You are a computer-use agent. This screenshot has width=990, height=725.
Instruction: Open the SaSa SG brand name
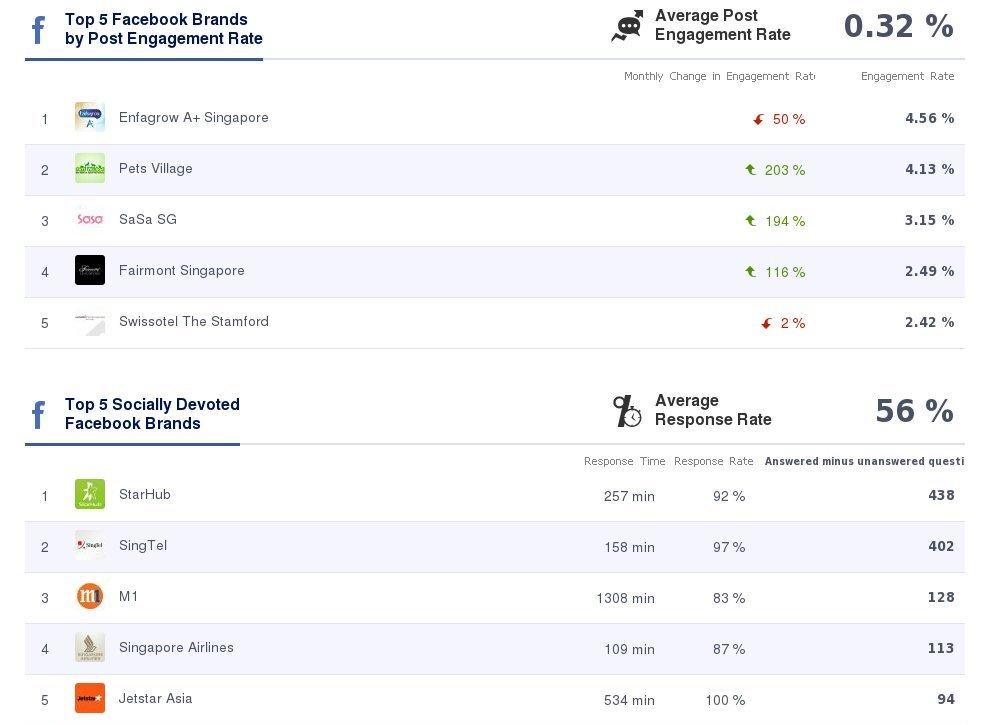[148, 219]
